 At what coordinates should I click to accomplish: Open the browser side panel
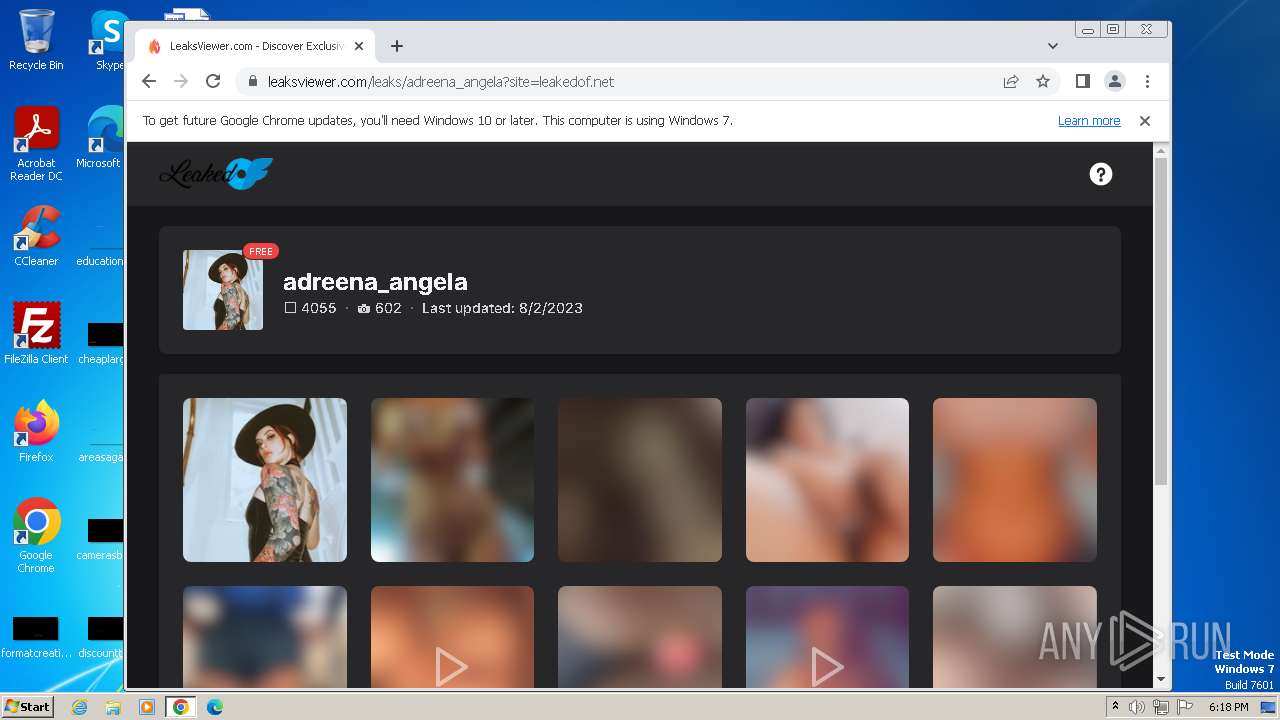coord(1083,81)
